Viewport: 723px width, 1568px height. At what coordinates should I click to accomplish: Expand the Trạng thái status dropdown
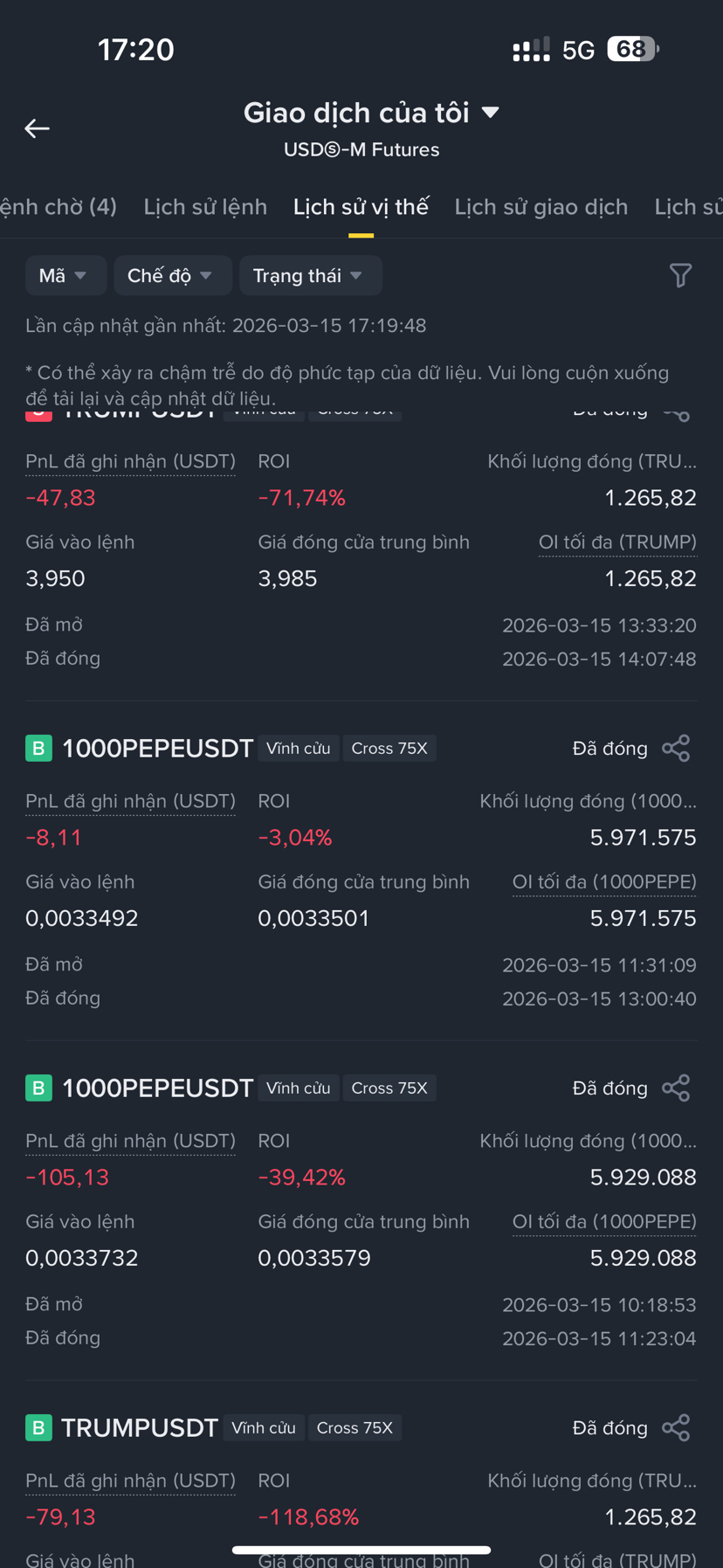click(x=308, y=276)
